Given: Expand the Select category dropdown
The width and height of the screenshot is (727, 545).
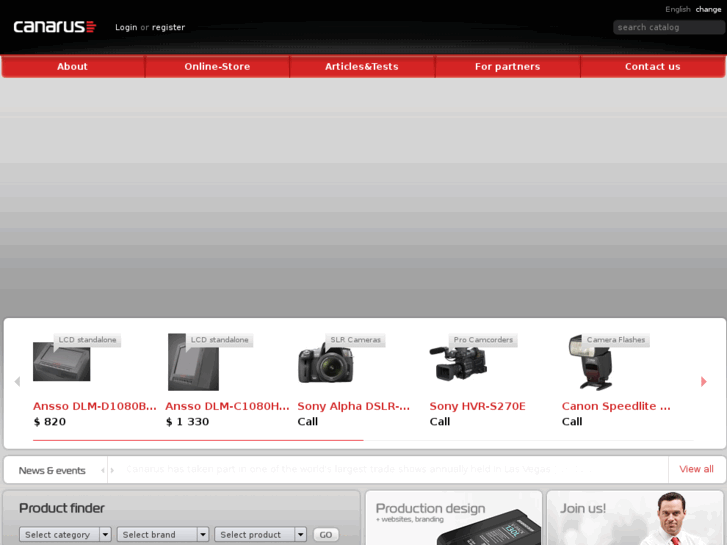Looking at the screenshot, I should click(x=65, y=534).
